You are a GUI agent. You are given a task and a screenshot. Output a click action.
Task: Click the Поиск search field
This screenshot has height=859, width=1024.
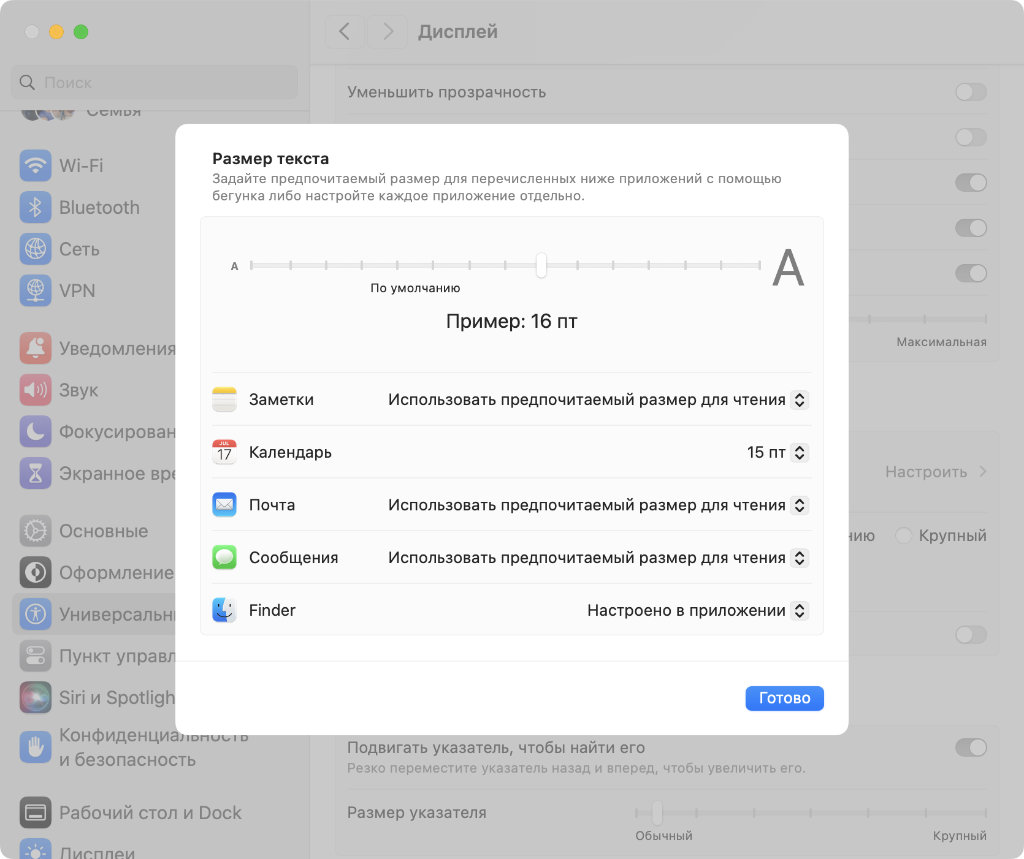pos(154,83)
